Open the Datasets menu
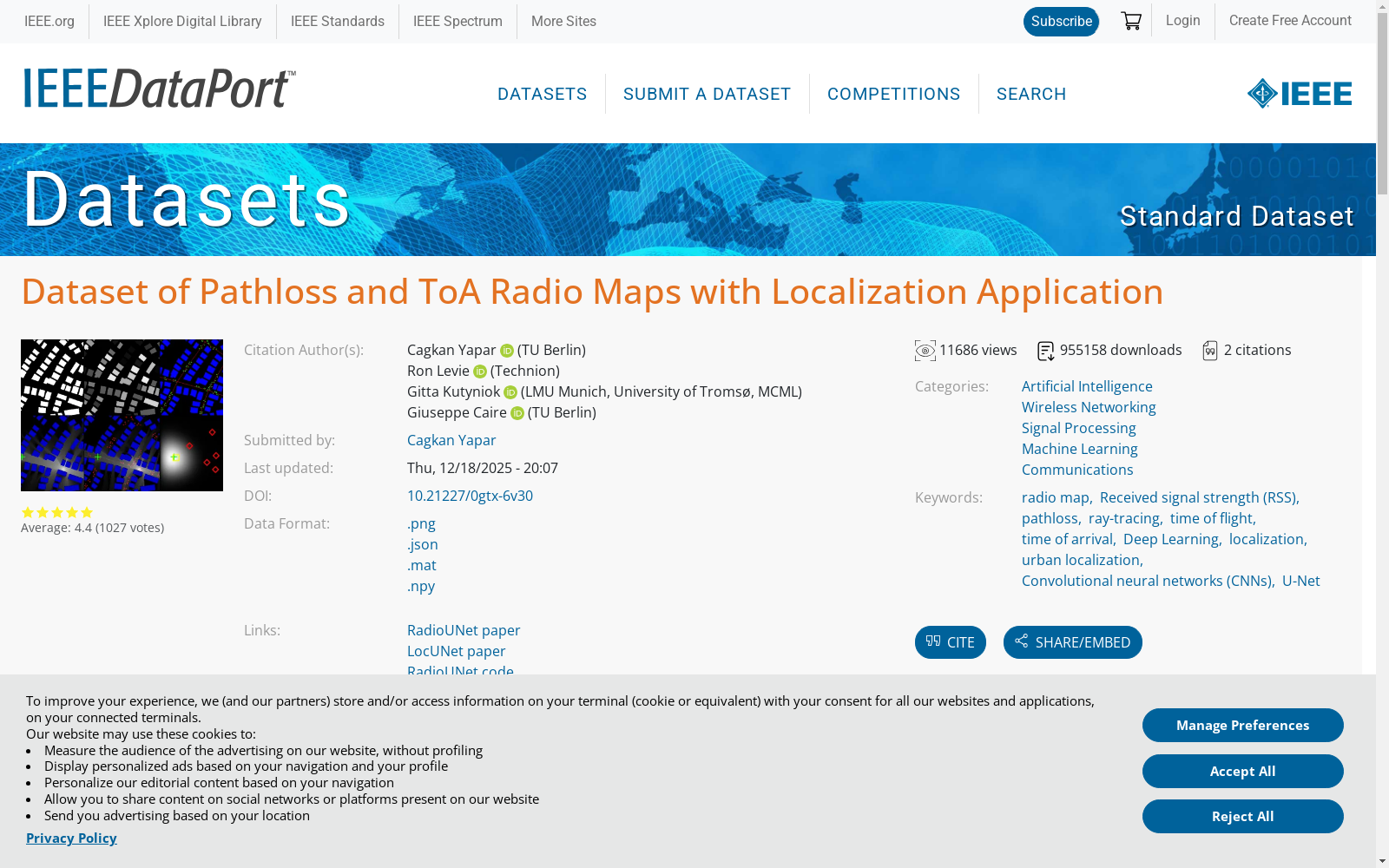The width and height of the screenshot is (1389, 868). 543,94
